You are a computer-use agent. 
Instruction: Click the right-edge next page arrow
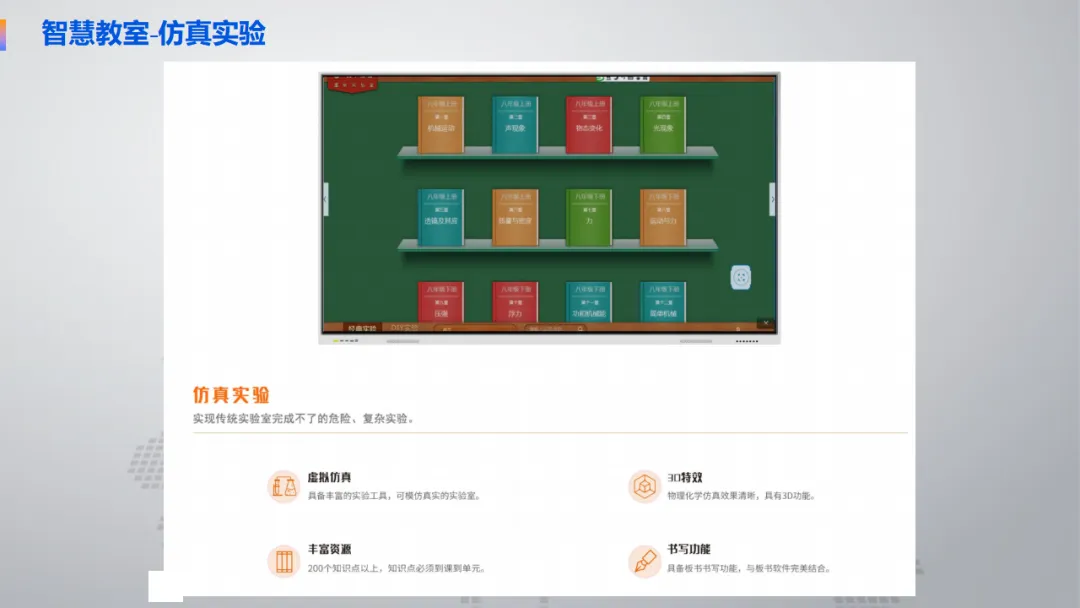pos(772,199)
